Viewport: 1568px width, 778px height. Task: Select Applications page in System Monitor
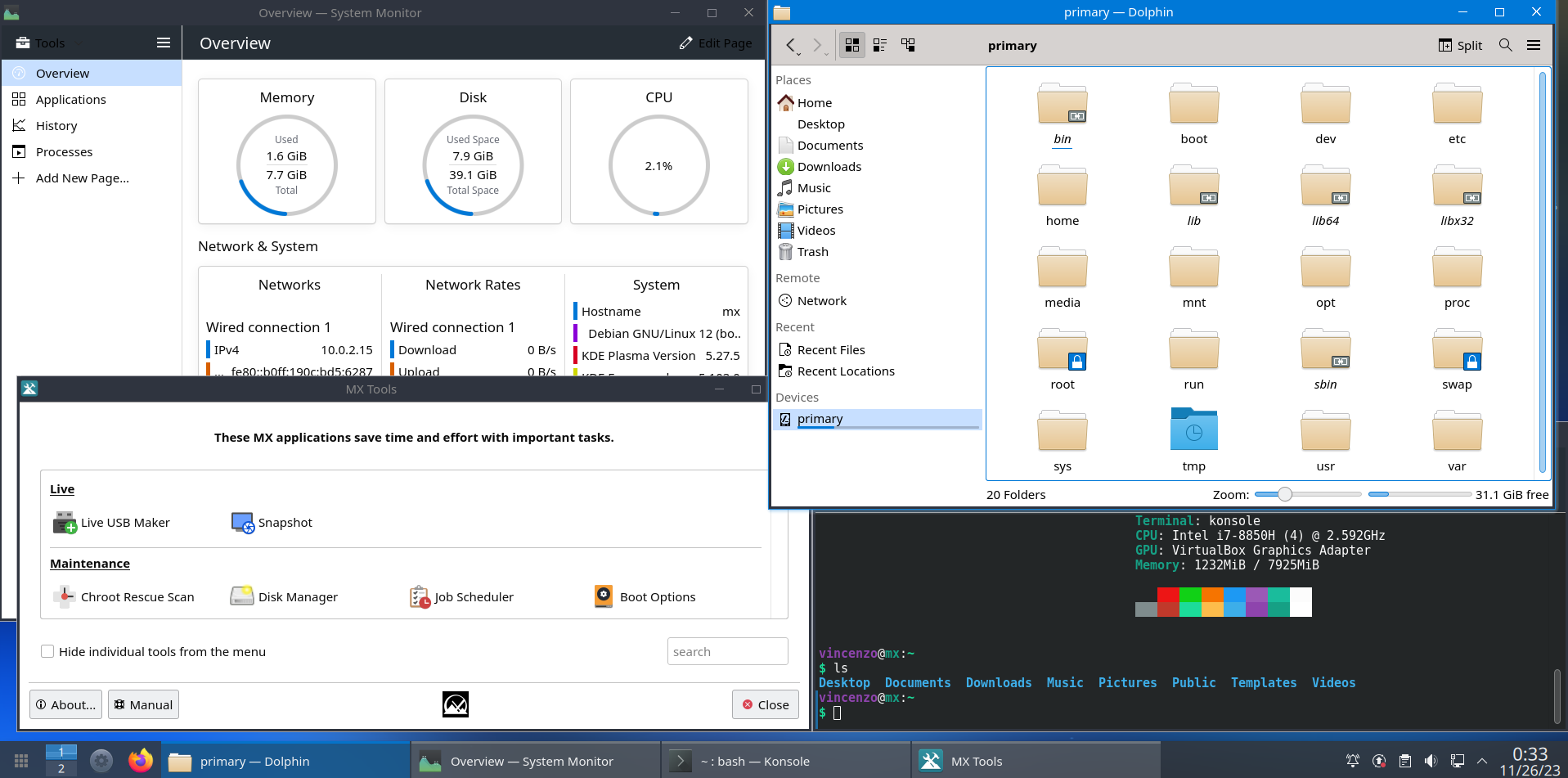pos(92,100)
